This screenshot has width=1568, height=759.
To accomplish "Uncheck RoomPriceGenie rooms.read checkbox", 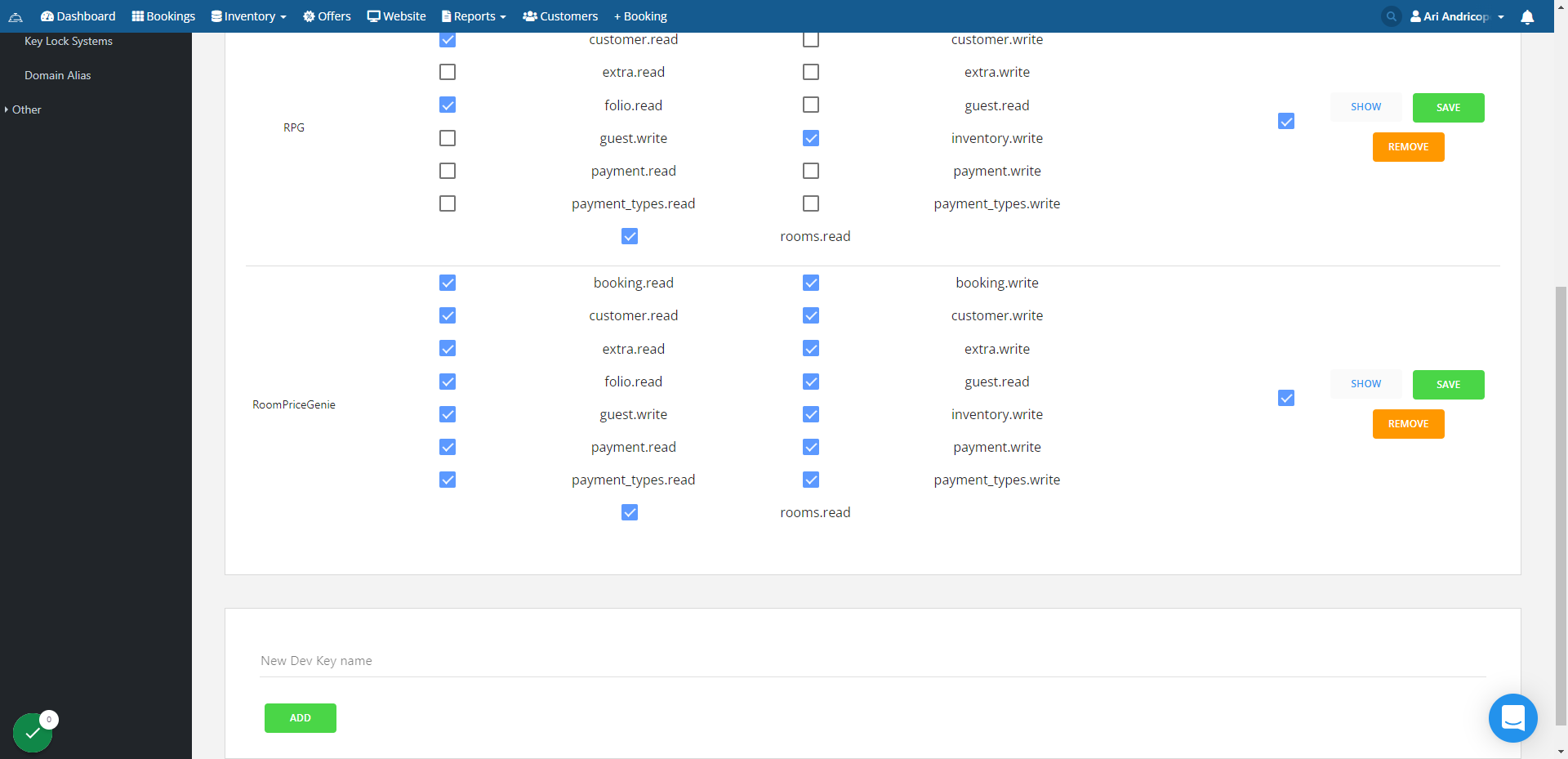I will pos(630,512).
